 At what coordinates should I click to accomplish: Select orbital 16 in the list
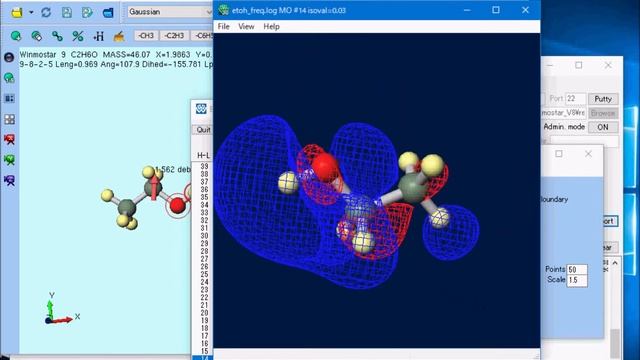pyautogui.click(x=204, y=343)
